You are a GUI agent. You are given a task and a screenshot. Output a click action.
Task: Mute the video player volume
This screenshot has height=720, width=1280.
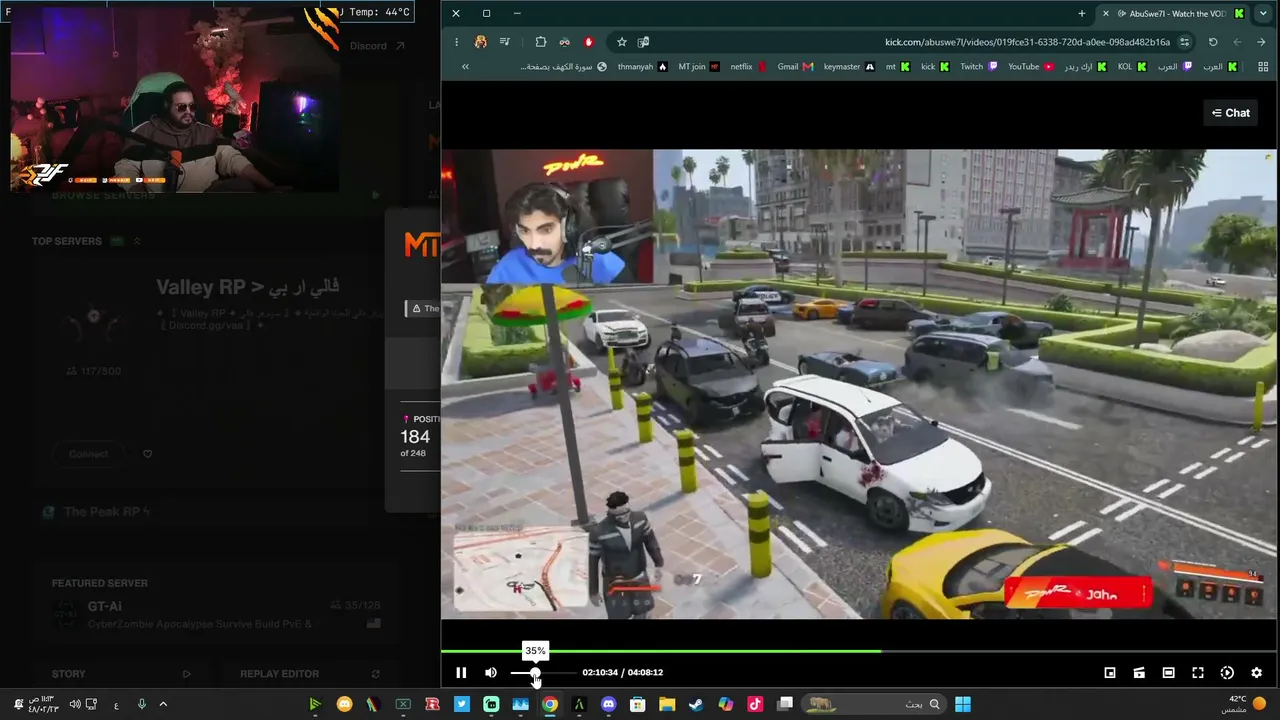pos(490,673)
